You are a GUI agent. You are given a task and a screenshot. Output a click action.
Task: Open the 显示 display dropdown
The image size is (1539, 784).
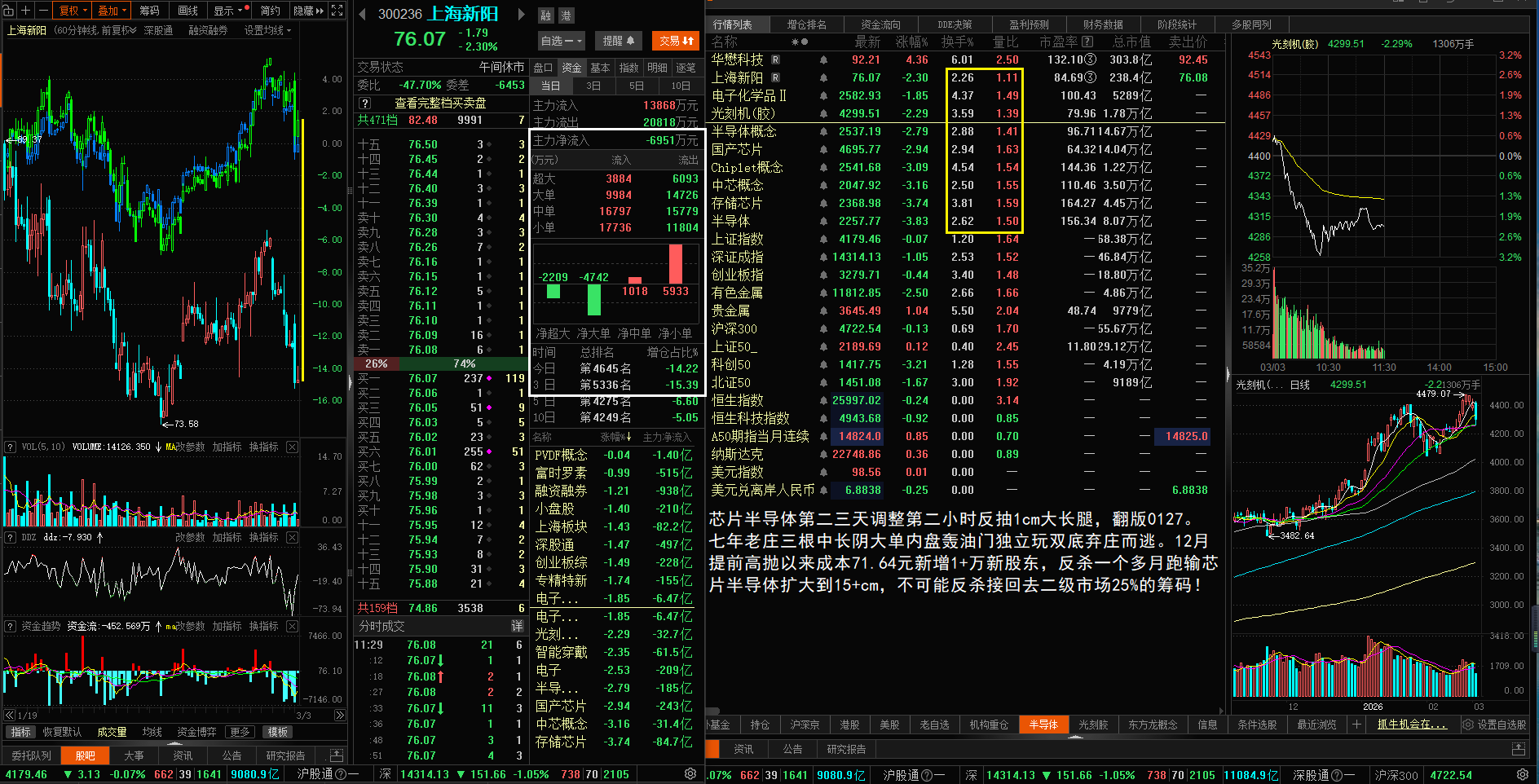coord(229,11)
